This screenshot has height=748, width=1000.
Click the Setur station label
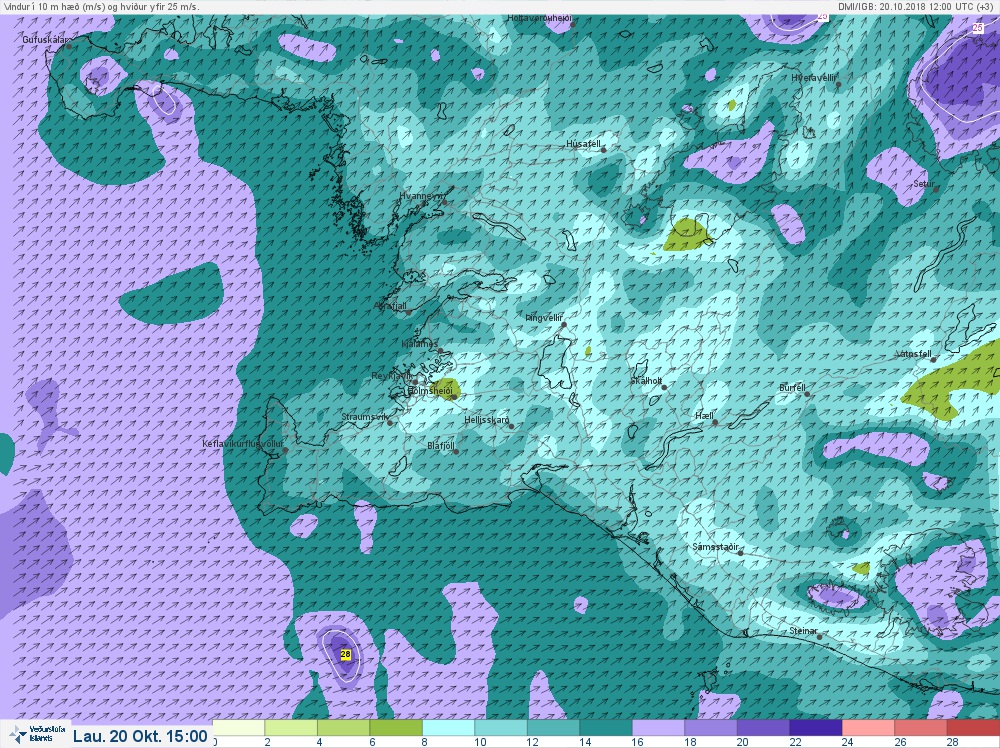click(x=923, y=184)
